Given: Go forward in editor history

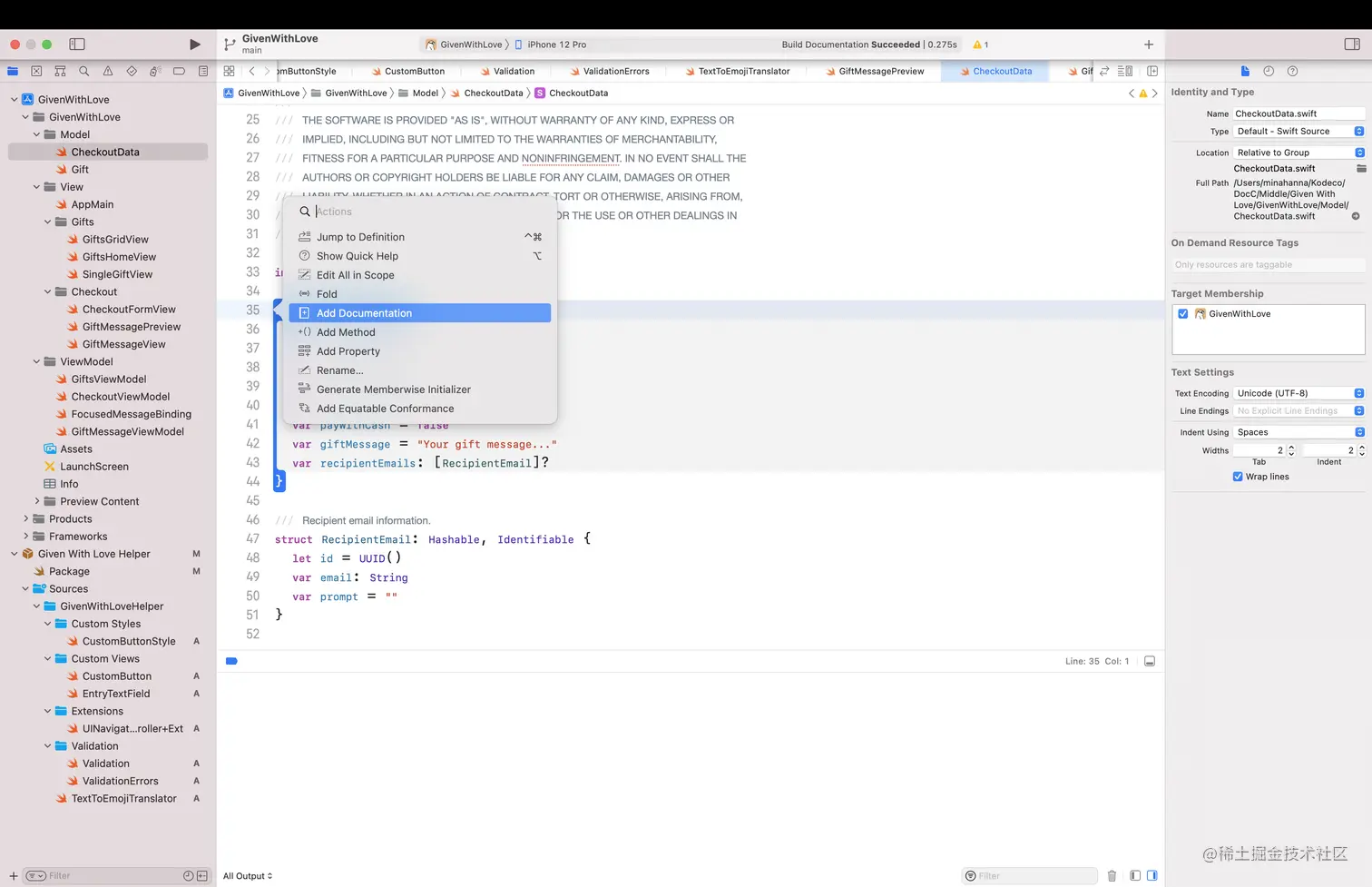Looking at the screenshot, I should tap(267, 71).
